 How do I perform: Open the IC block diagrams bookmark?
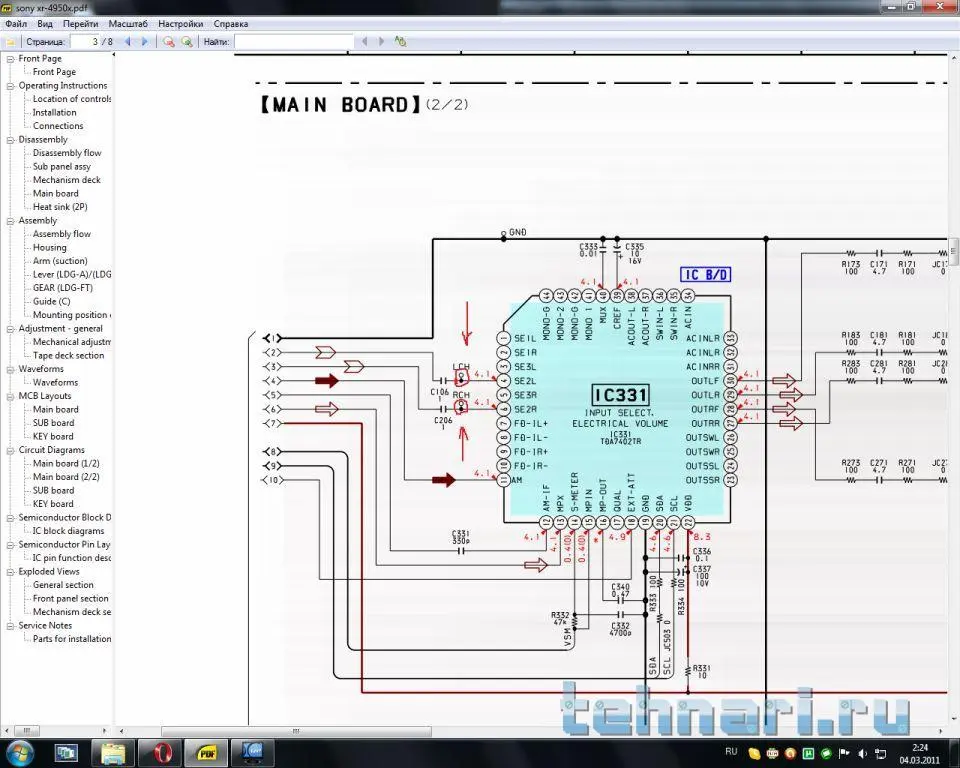68,531
